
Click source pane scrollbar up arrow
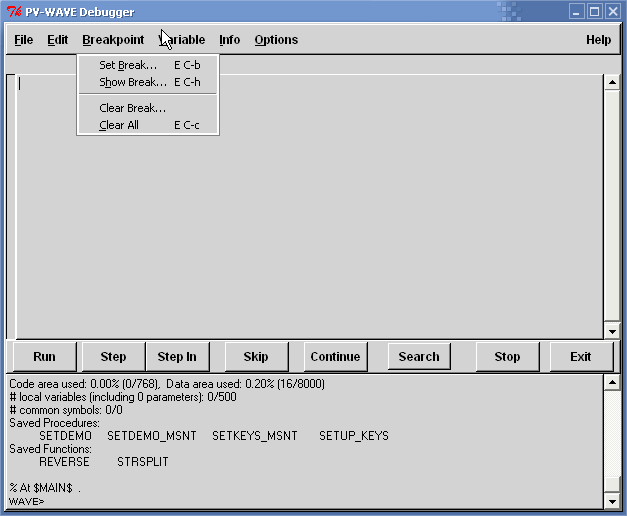pos(612,82)
